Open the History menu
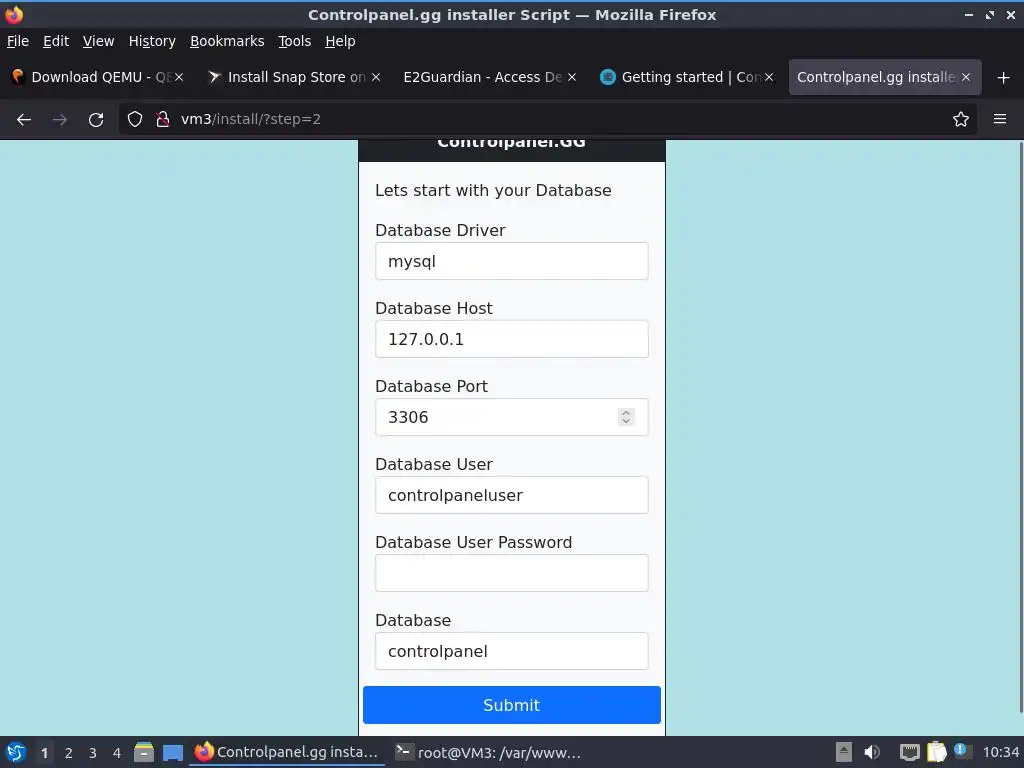 pos(152,41)
